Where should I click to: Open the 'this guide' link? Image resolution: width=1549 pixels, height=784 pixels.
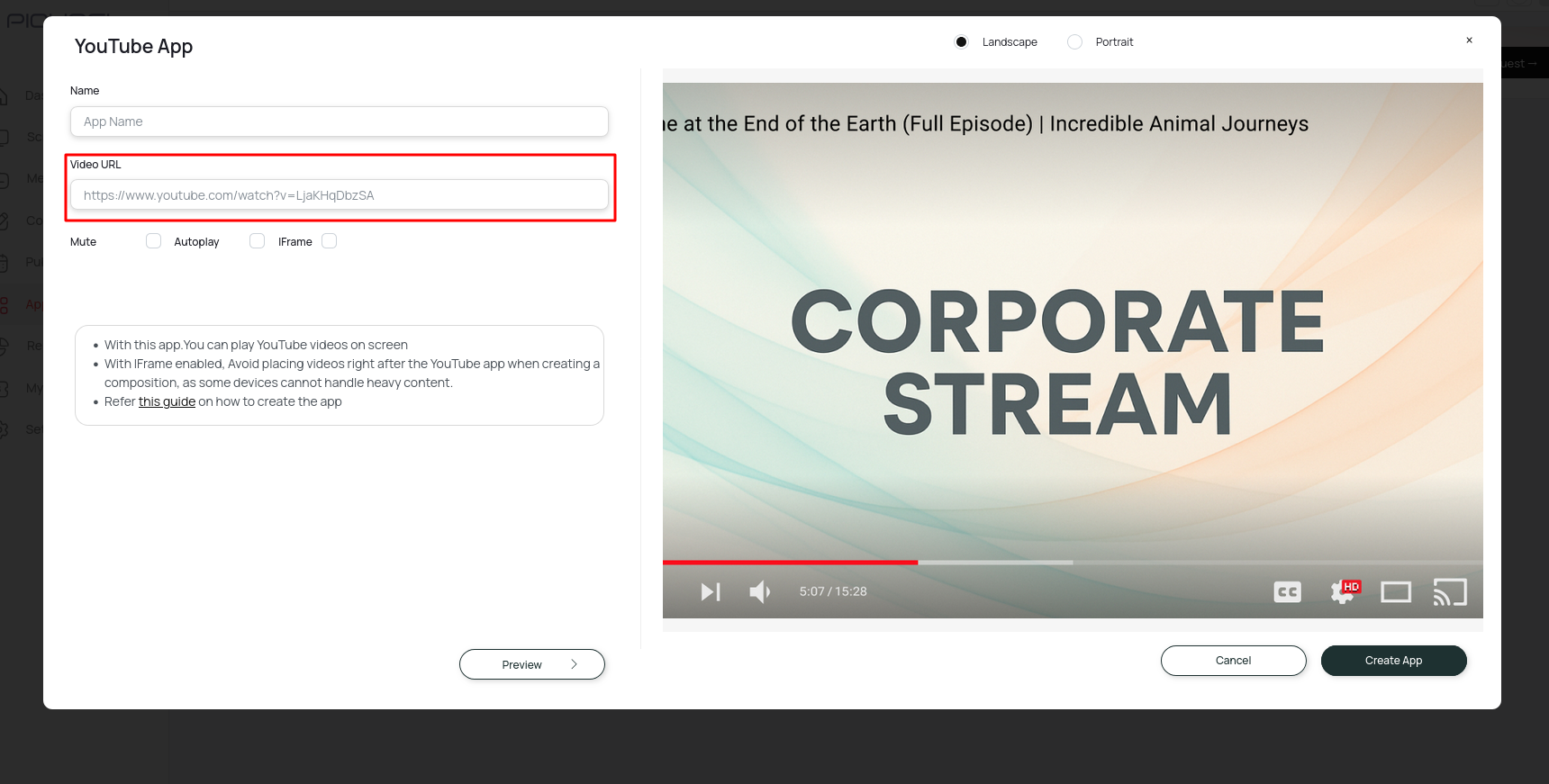(167, 401)
